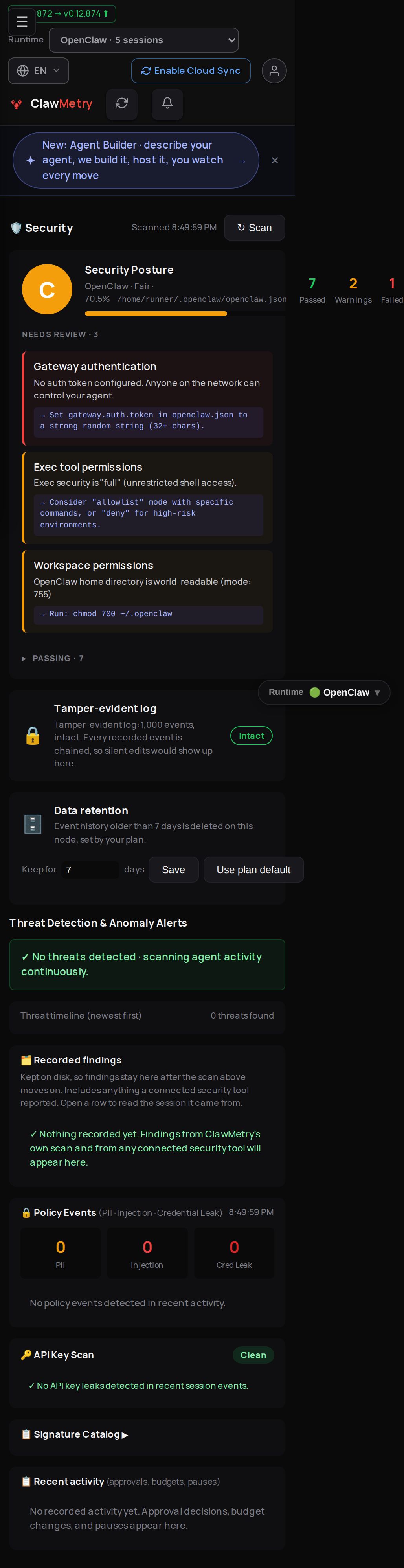The image size is (404, 1568).
Task: Open the hamburger menu
Action: coord(22,21)
